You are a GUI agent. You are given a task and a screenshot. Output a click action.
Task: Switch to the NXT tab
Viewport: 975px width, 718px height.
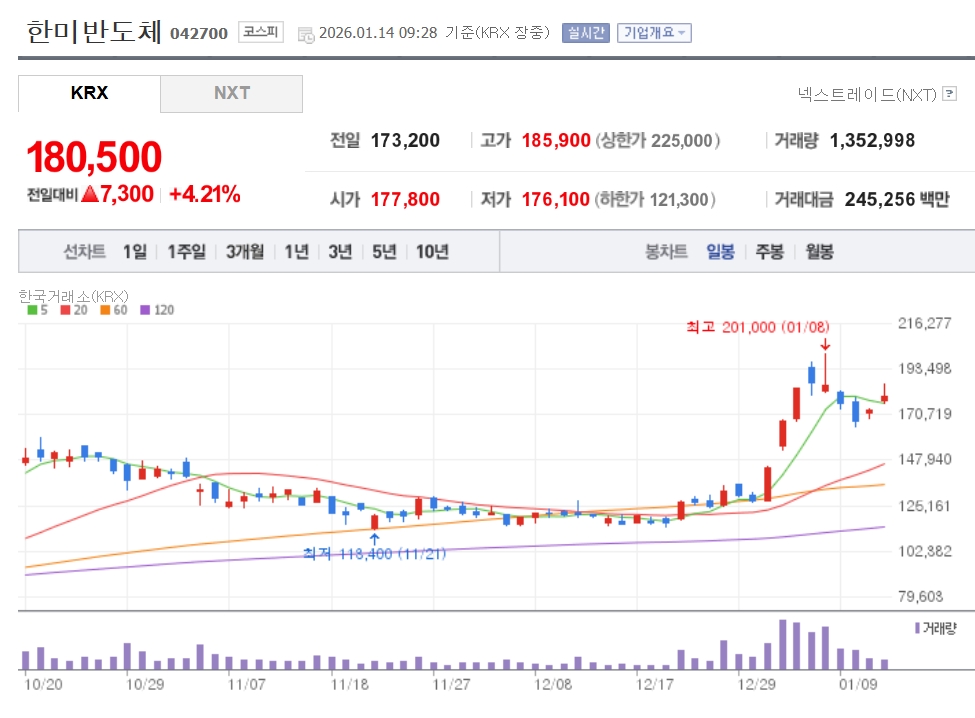tap(231, 93)
